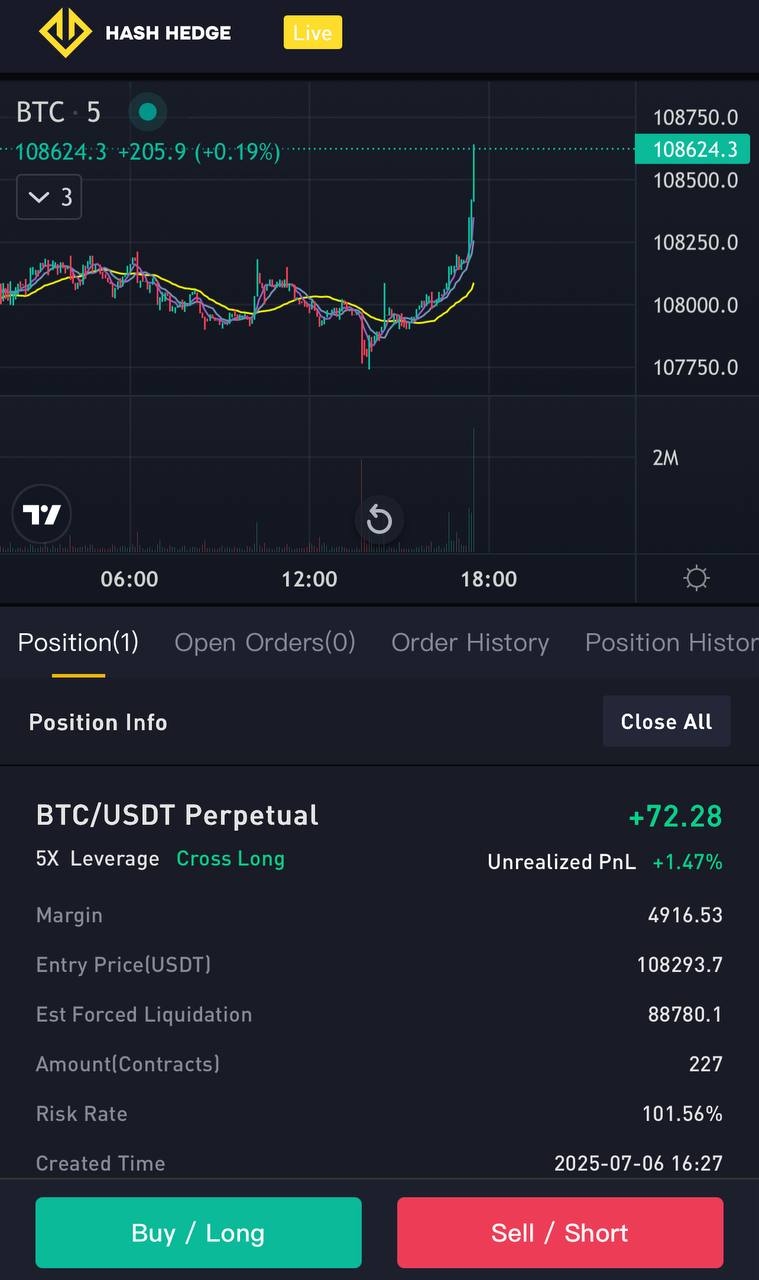The height and width of the screenshot is (1280, 759).
Task: Collapse the indicator legend showing 3
Action: click(49, 197)
